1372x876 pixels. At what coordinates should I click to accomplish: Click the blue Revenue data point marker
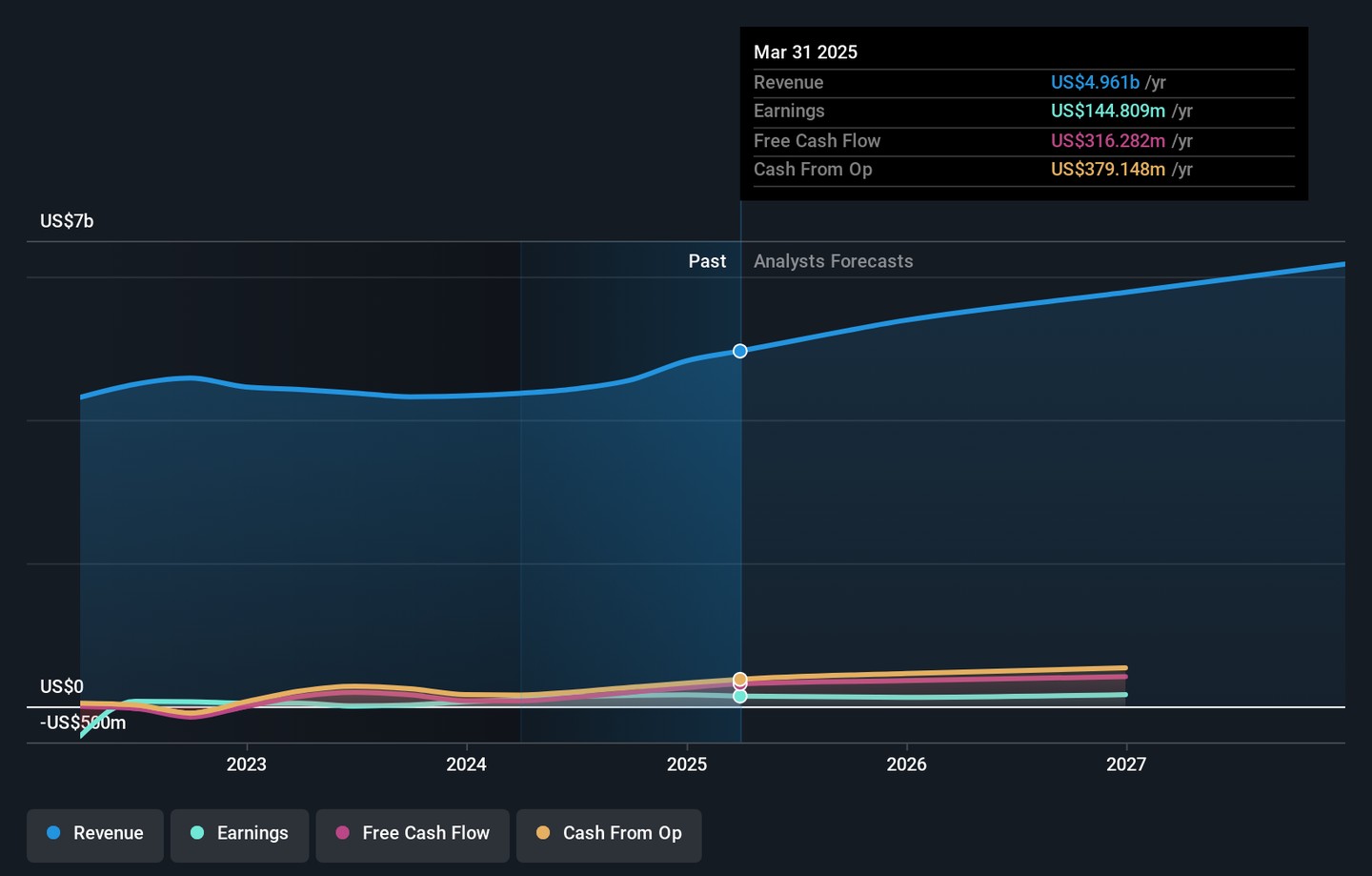pos(740,352)
